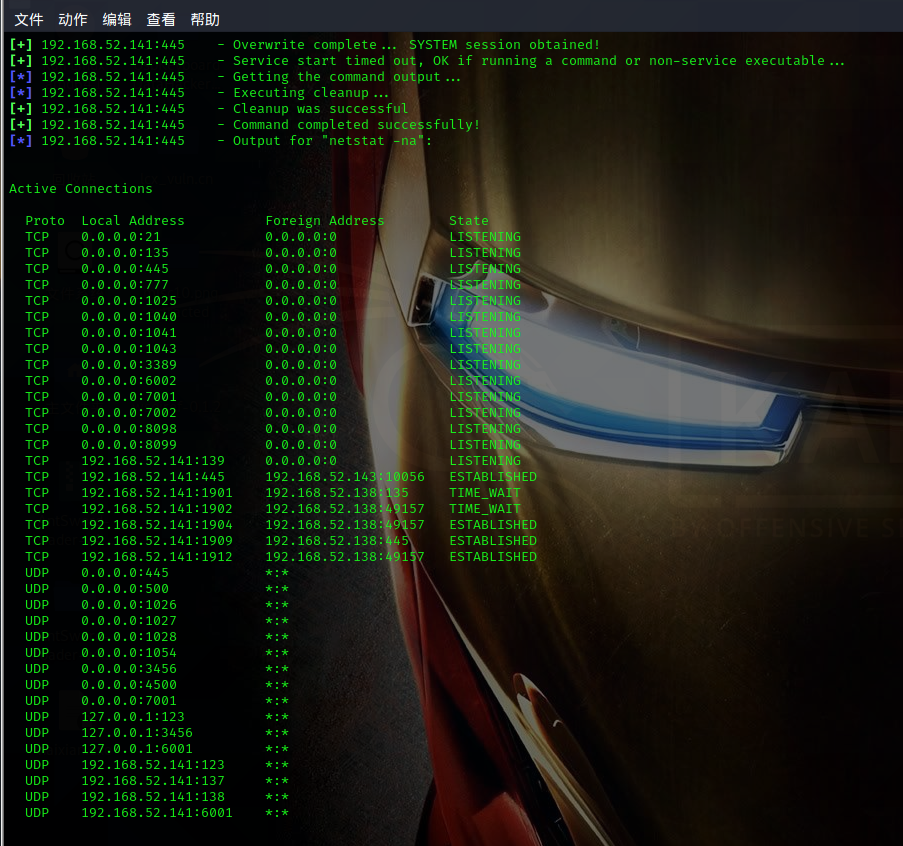
Task: Click local address 0.0.0.0:1041
Action: [129, 333]
